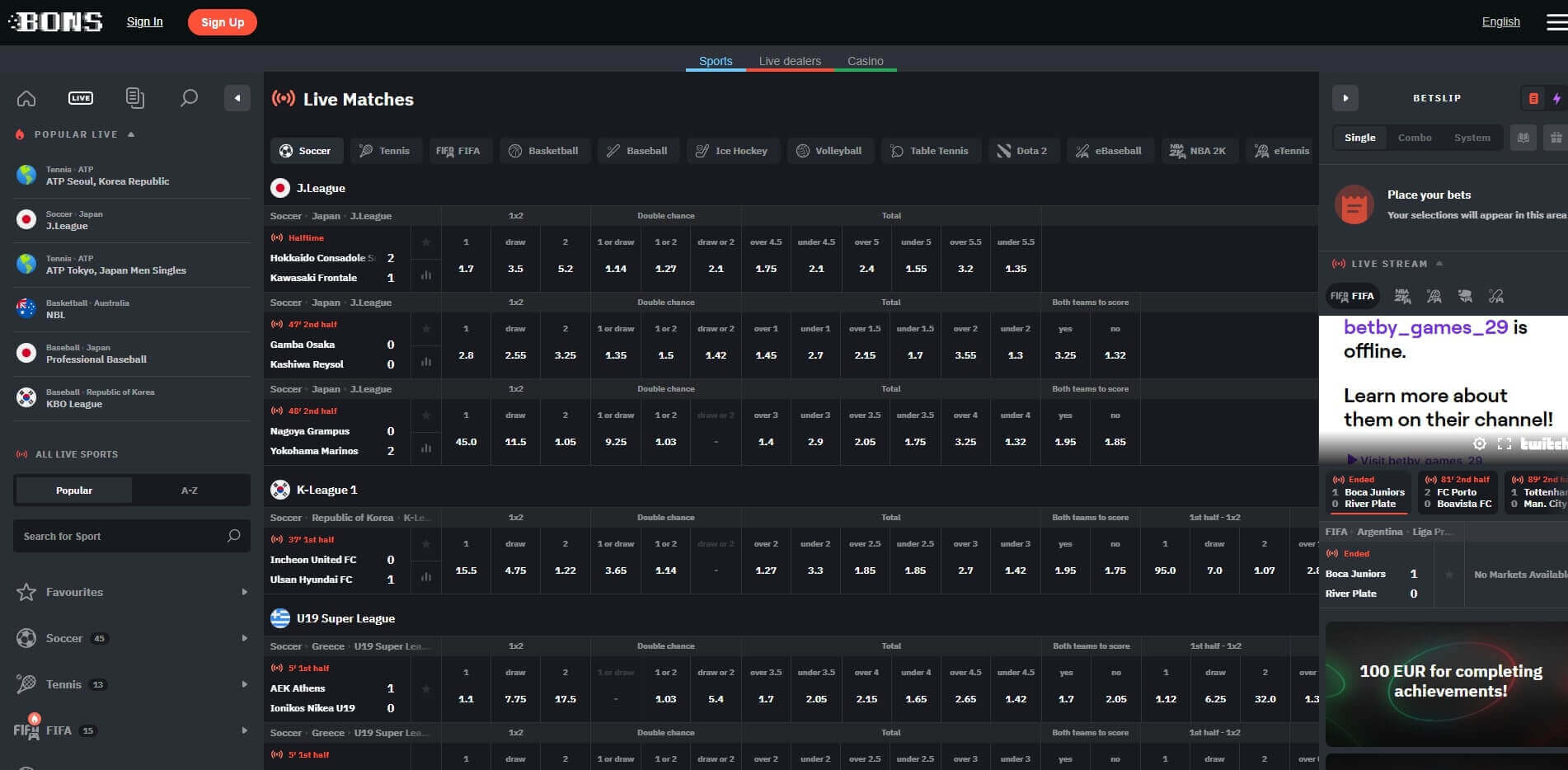Collapse the betslip panel arrow
Viewport: 1568px width, 770px height.
tap(1345, 98)
